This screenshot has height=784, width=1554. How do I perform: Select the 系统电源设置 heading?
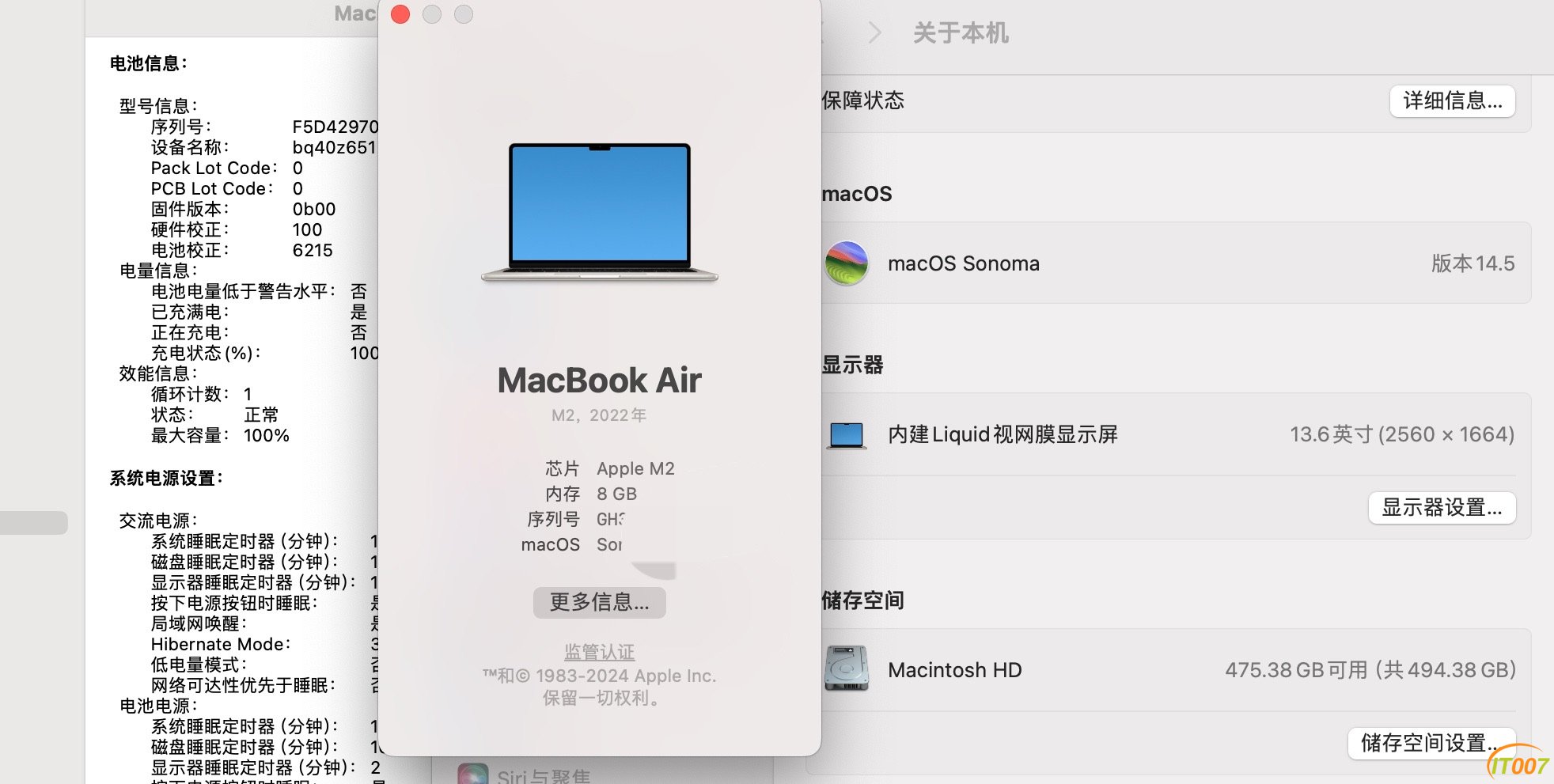click(166, 478)
